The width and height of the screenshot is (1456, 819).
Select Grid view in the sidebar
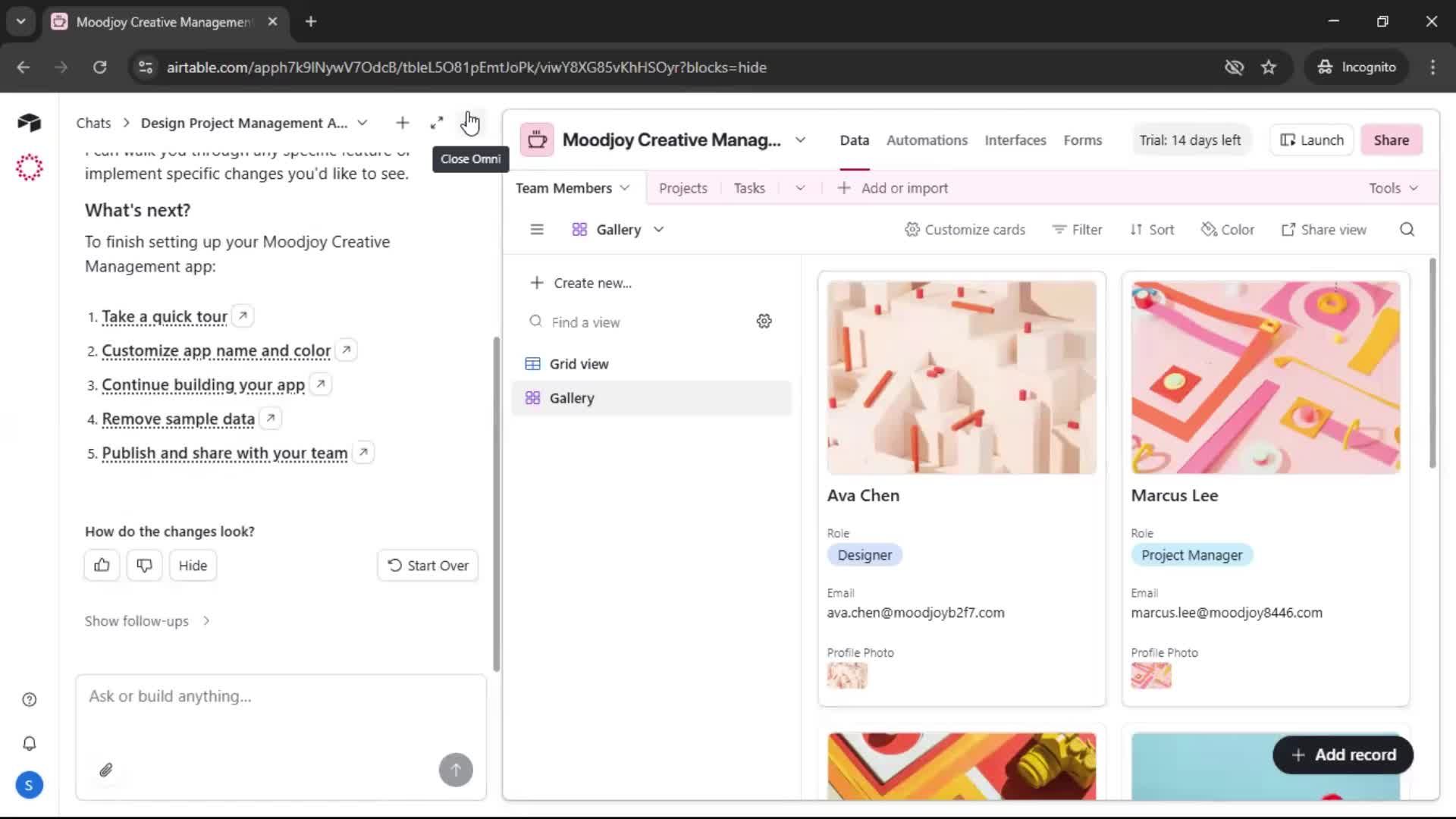pyautogui.click(x=651, y=364)
